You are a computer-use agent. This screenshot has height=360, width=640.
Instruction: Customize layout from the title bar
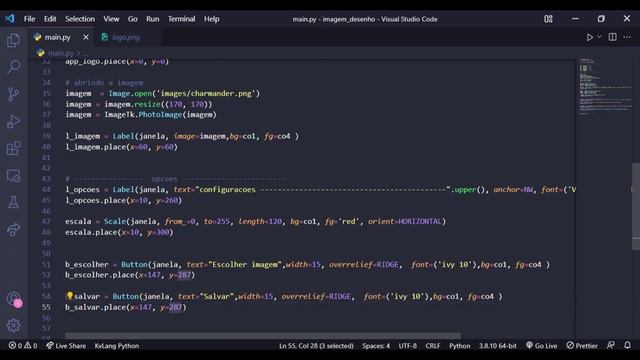(548, 19)
